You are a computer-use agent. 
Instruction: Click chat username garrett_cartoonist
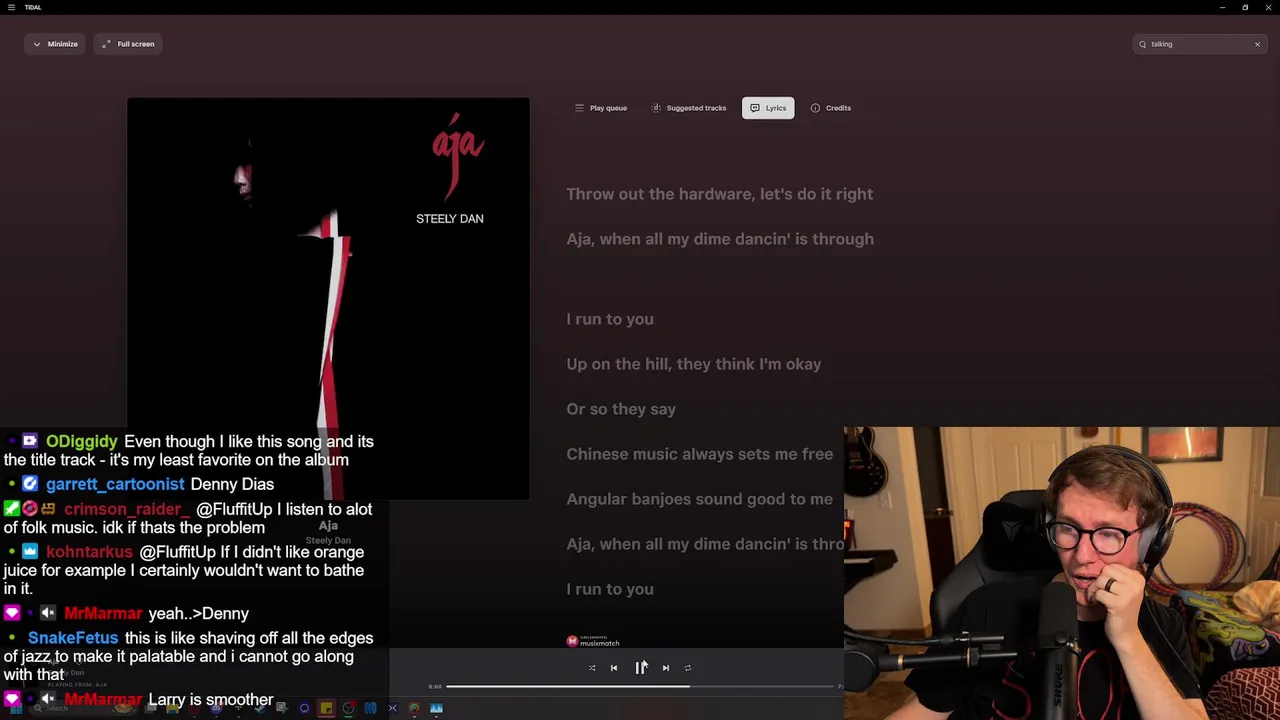[115, 484]
